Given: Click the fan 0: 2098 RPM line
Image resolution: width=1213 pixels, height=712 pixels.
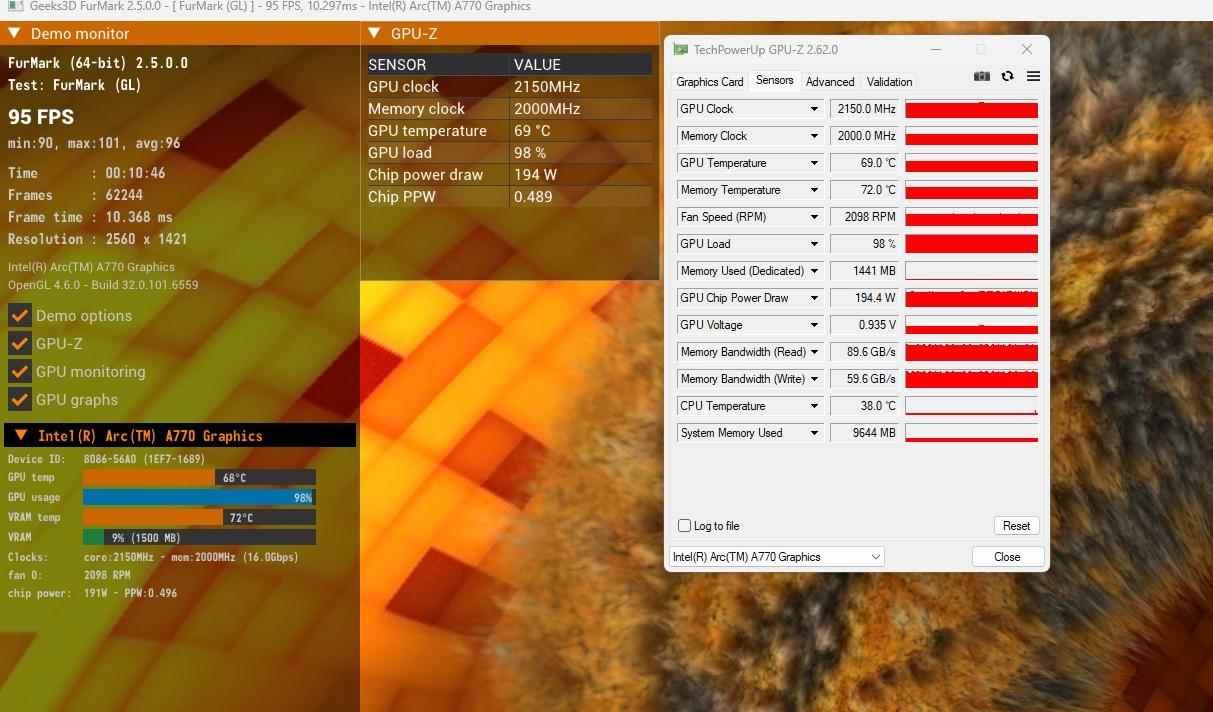Looking at the screenshot, I should click(x=69, y=575).
